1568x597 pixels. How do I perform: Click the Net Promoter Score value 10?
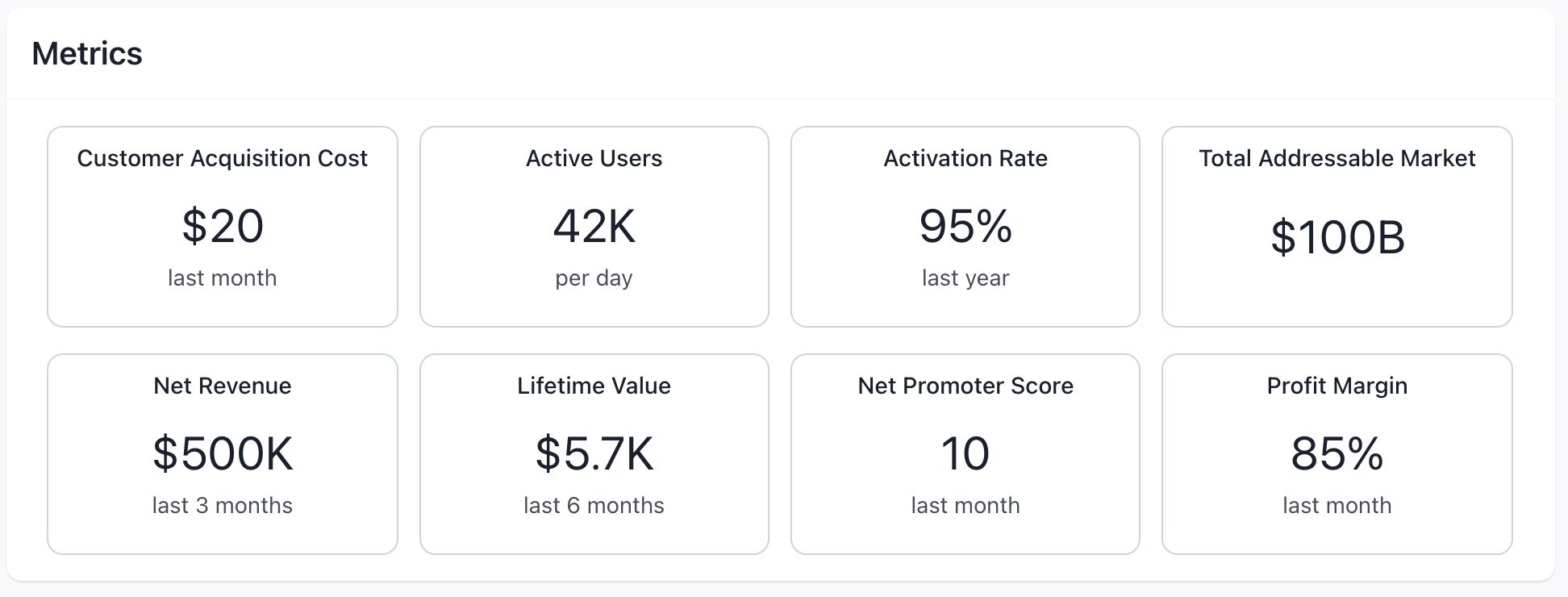click(x=965, y=453)
